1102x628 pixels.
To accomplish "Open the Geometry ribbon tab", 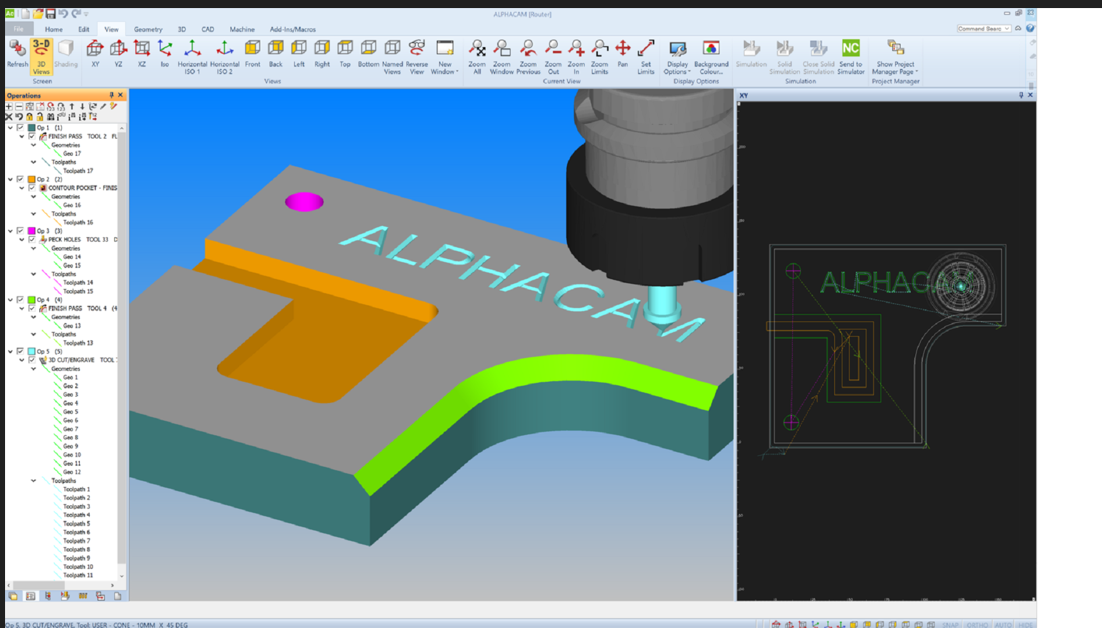I will point(148,30).
